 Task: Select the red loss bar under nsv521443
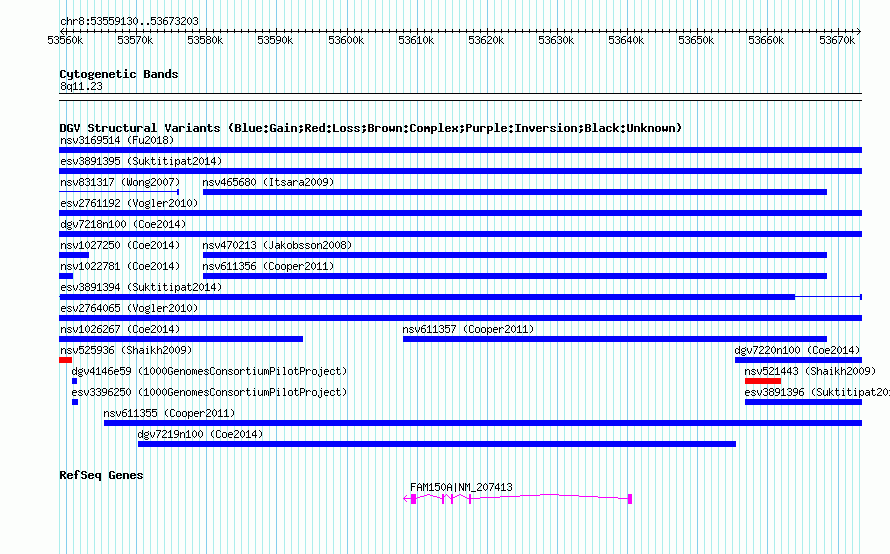763,381
